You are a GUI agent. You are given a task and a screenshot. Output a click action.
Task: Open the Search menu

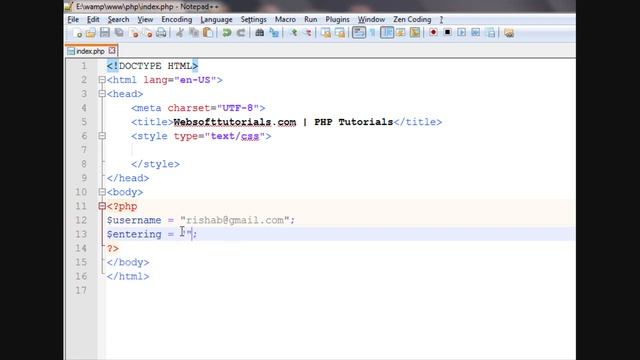pyautogui.click(x=118, y=19)
